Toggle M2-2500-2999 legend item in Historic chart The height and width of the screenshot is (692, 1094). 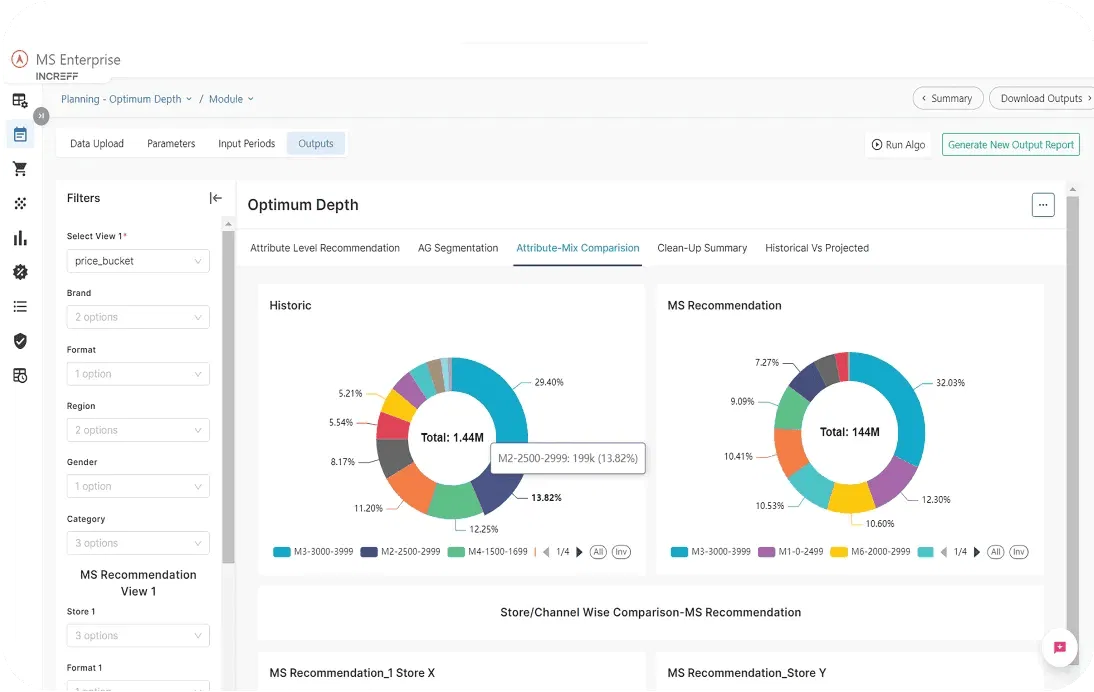pos(402,552)
